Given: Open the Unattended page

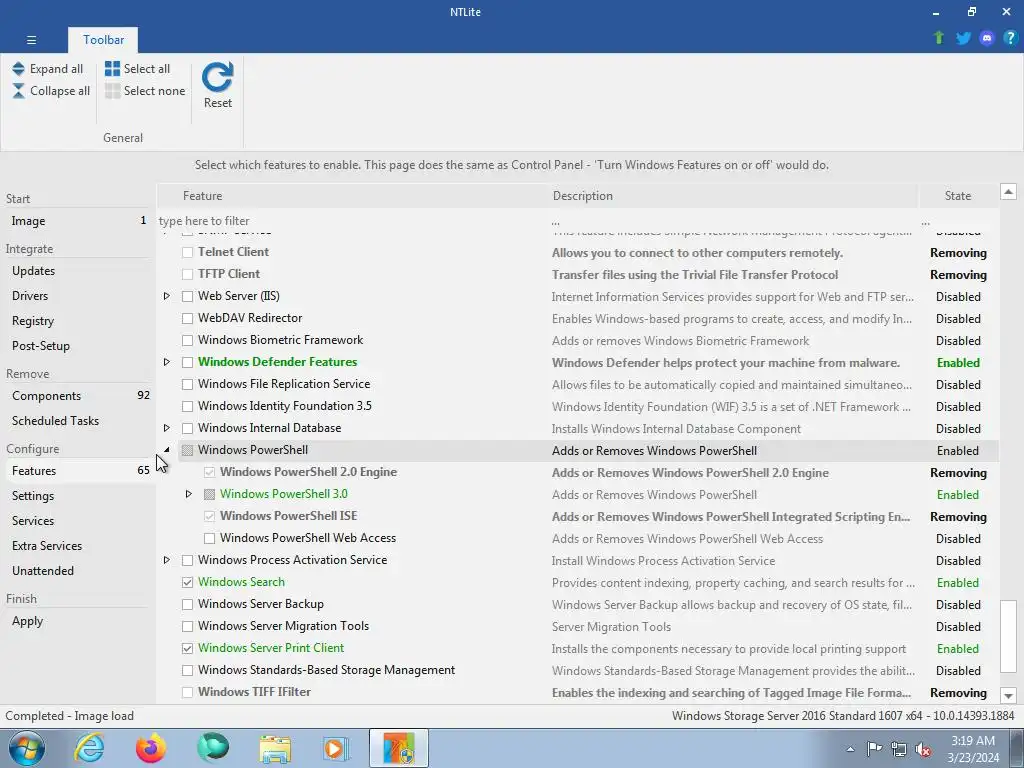Looking at the screenshot, I should (x=78, y=571).
